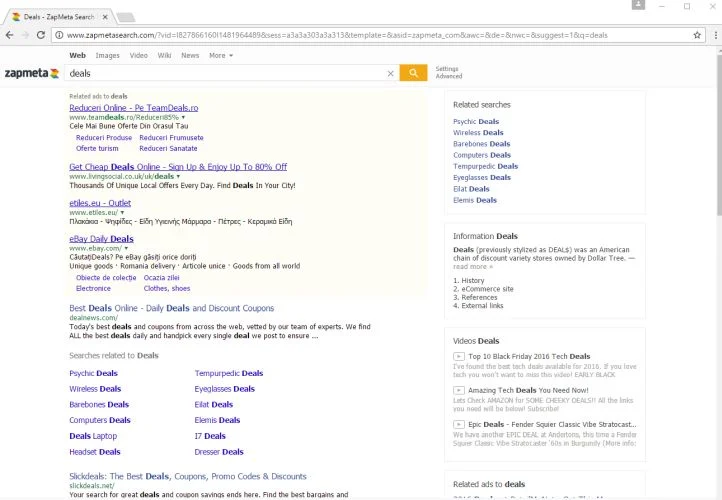722x500 pixels.
Task: Open Top 10 Black Friday 2016 video
Action: [x=530, y=356]
